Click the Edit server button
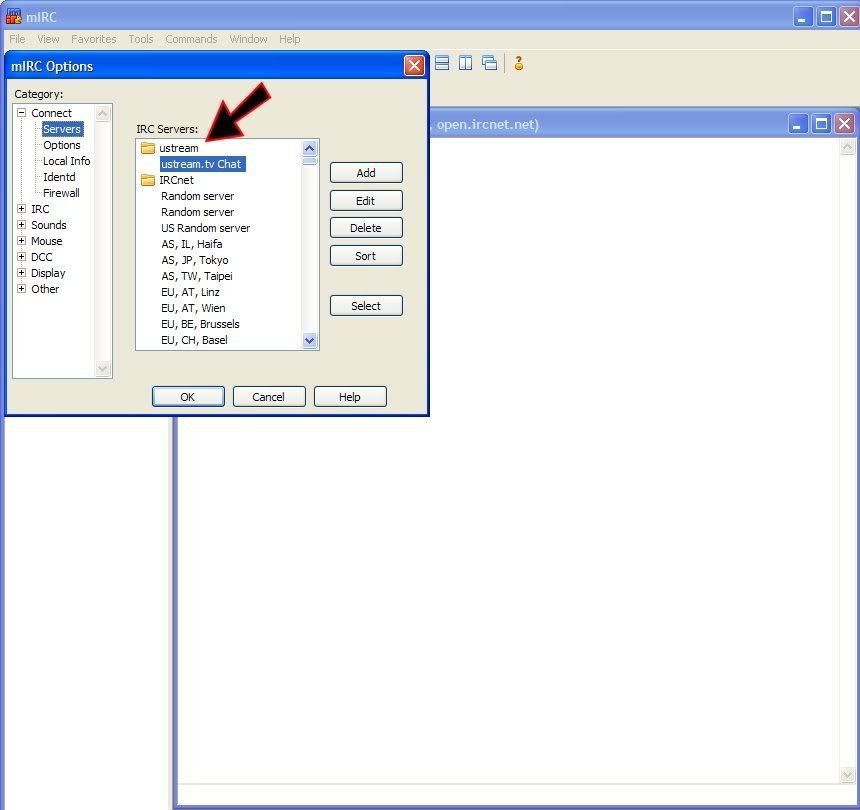 pyautogui.click(x=366, y=201)
